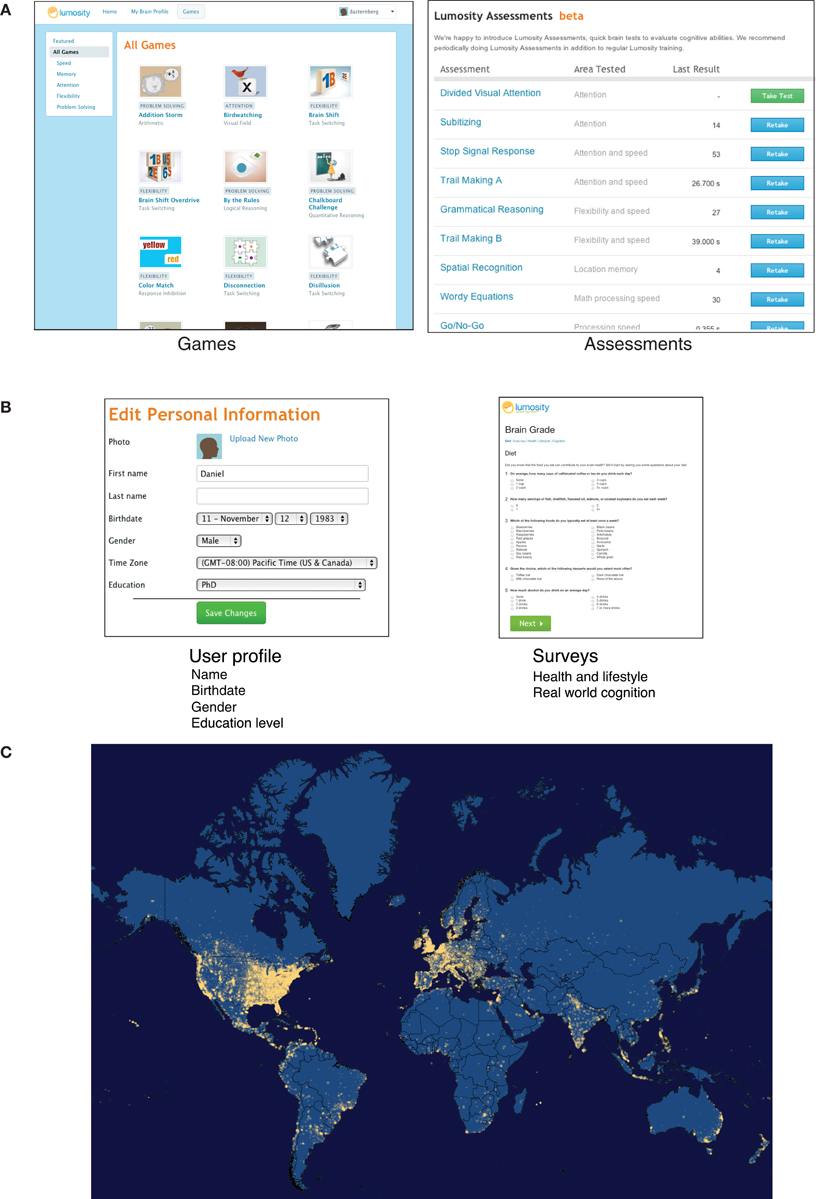Open the Addition Storm game icon
Screen dimensions: 816x1199
tap(160, 82)
